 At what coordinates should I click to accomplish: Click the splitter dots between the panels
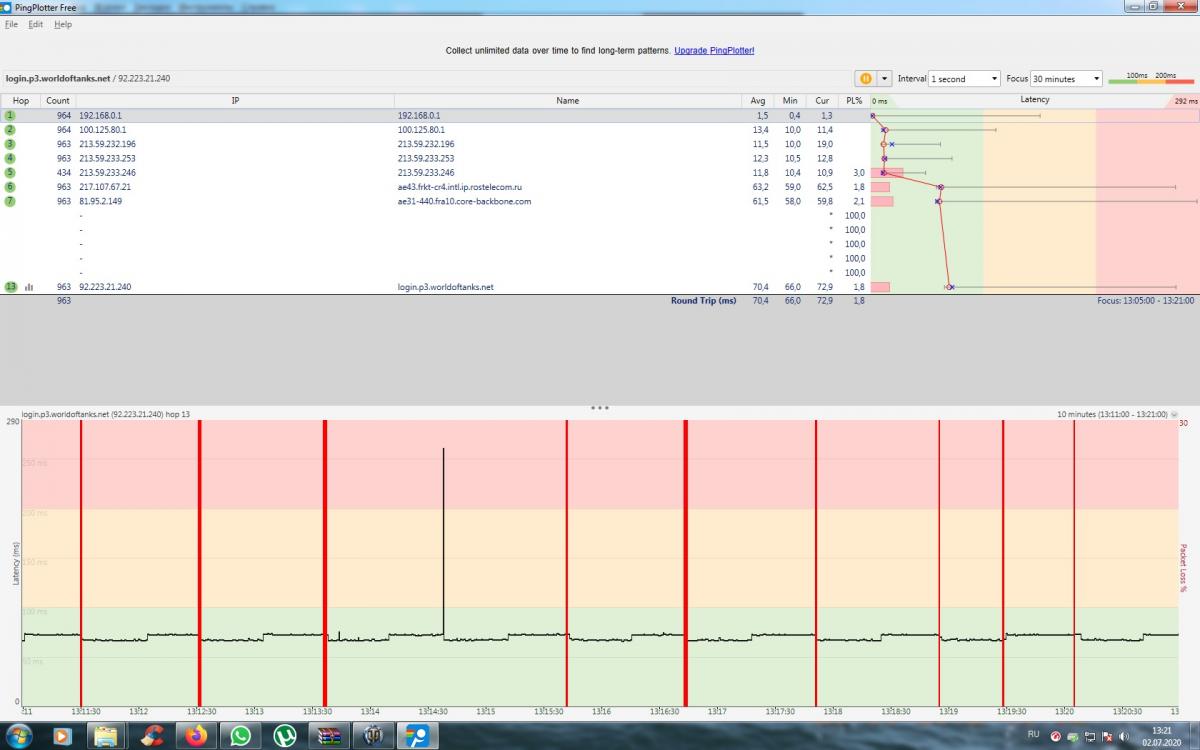(x=600, y=408)
